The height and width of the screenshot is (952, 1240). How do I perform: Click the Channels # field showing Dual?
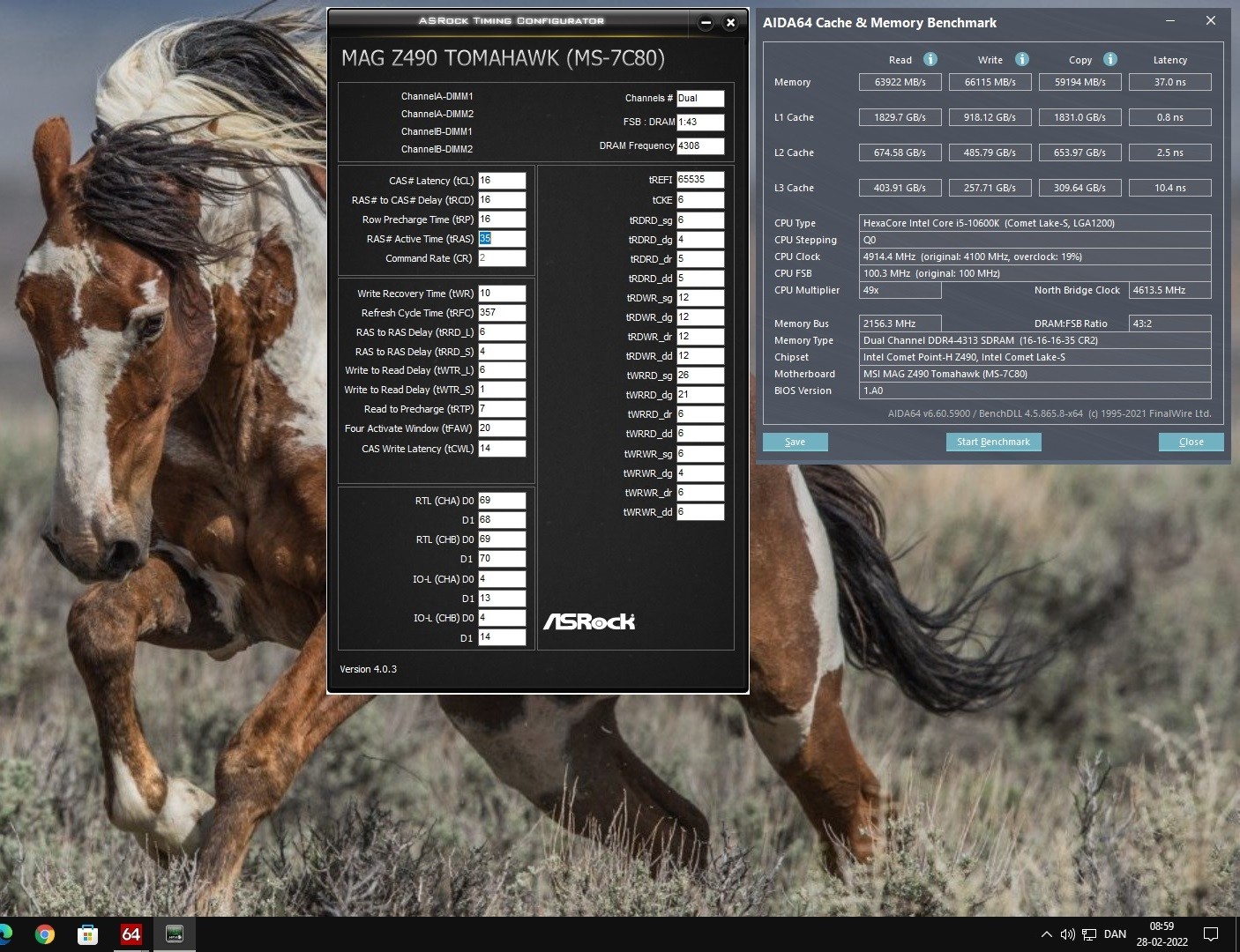point(700,99)
